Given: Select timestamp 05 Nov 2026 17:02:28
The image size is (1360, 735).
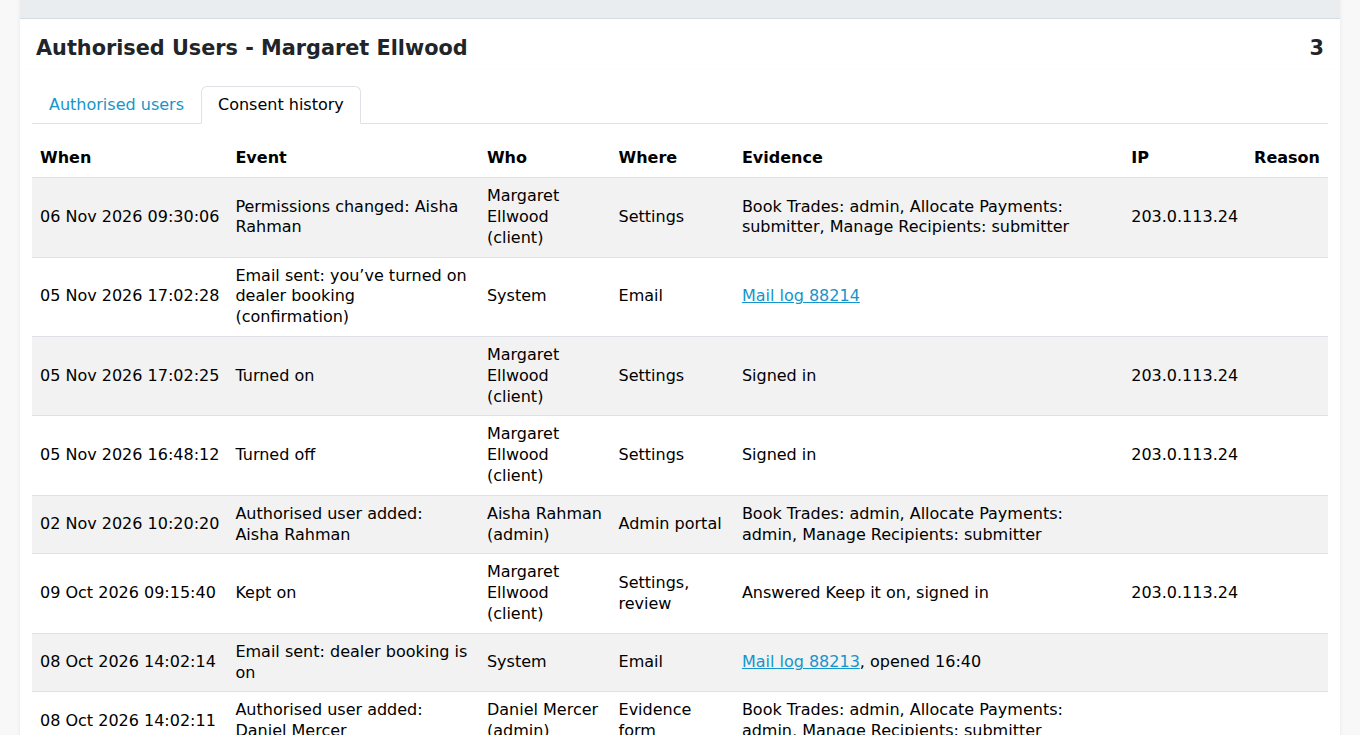Looking at the screenshot, I should (130, 296).
